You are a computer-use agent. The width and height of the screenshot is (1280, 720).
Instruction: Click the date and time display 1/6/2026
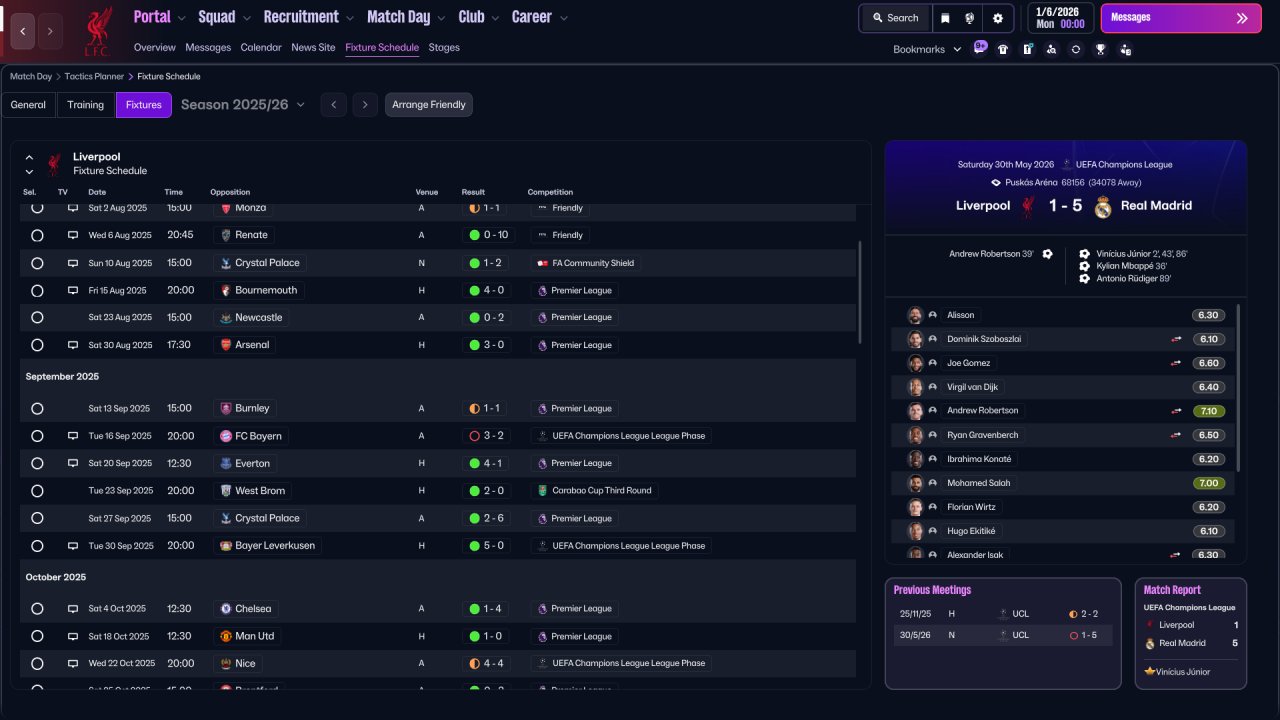(1060, 18)
